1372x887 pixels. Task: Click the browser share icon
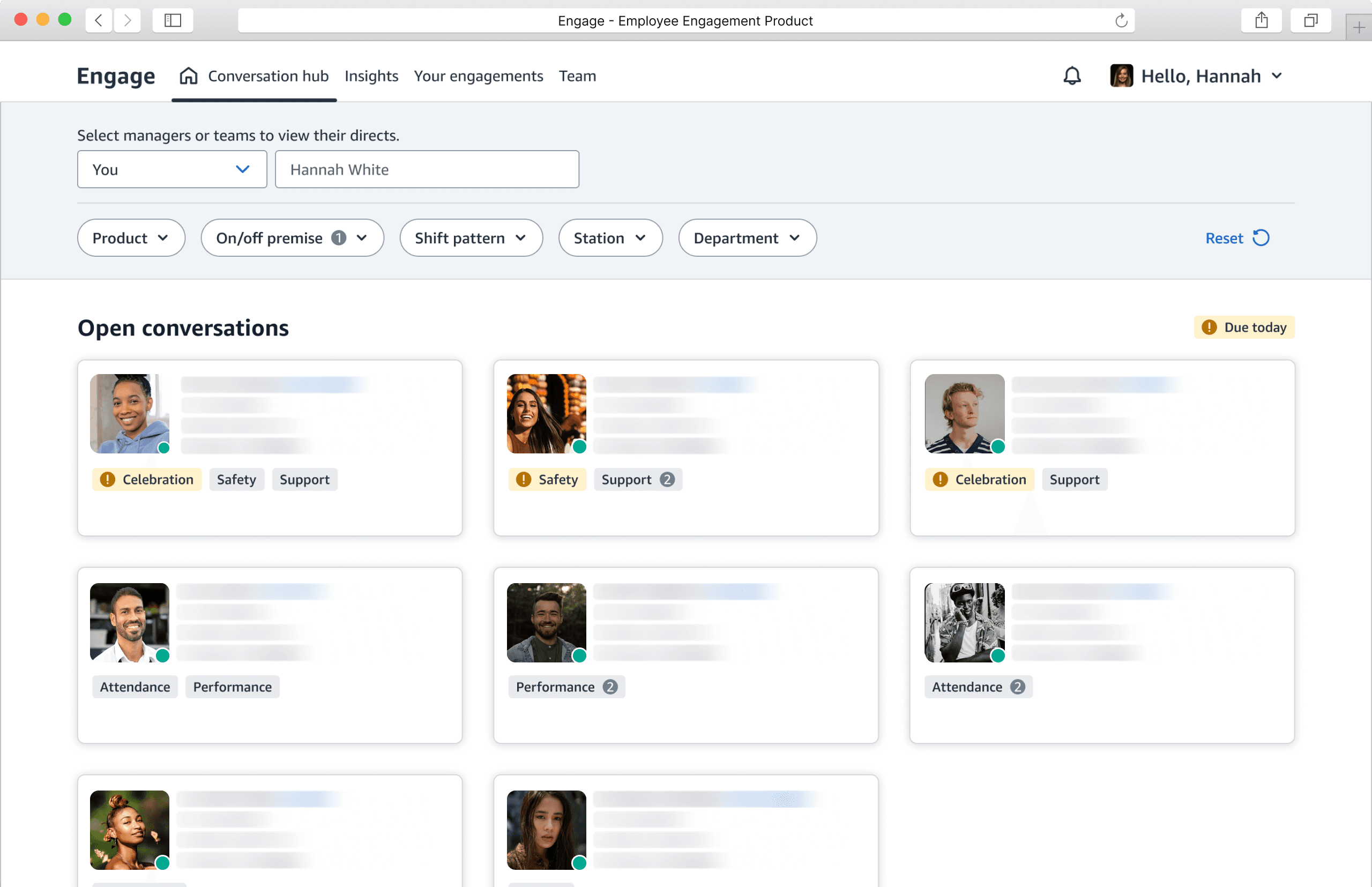(x=1262, y=21)
